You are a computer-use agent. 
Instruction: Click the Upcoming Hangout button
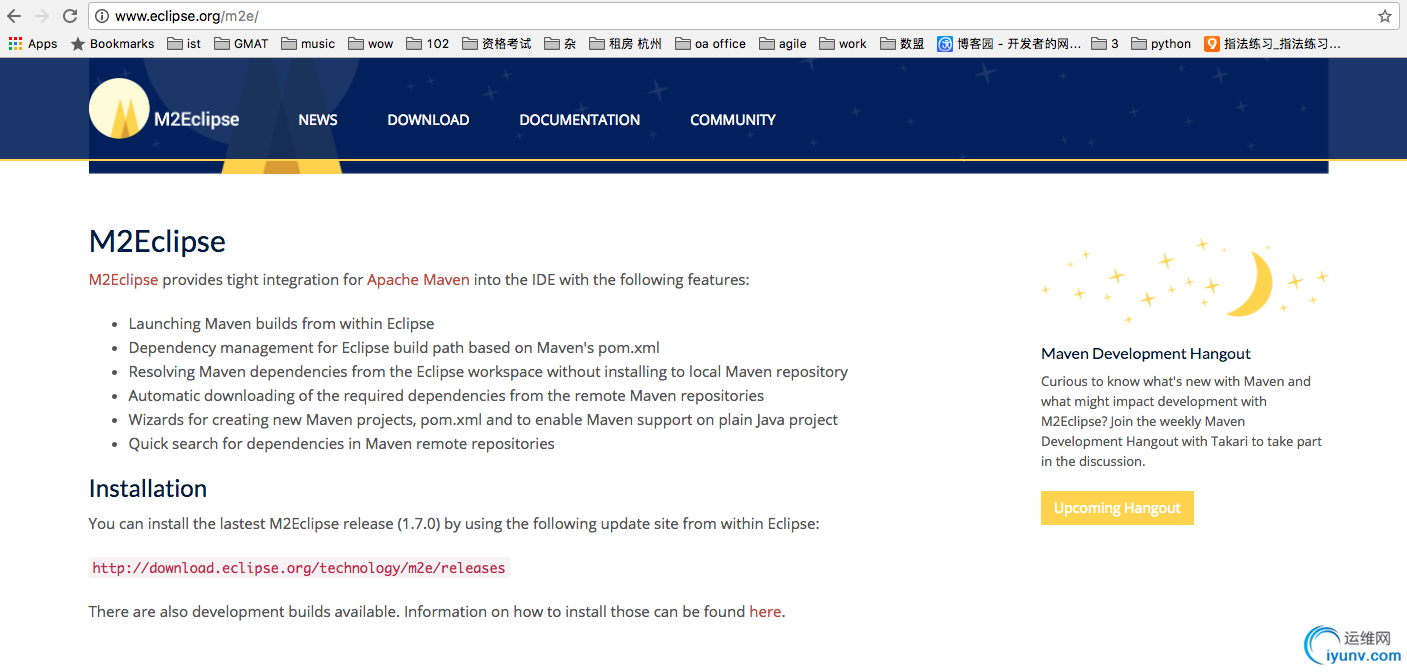click(1117, 508)
